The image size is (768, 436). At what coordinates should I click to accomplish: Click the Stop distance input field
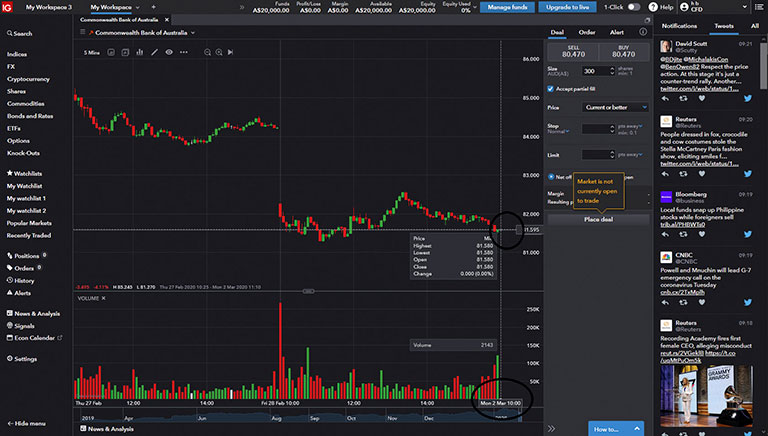(595, 129)
